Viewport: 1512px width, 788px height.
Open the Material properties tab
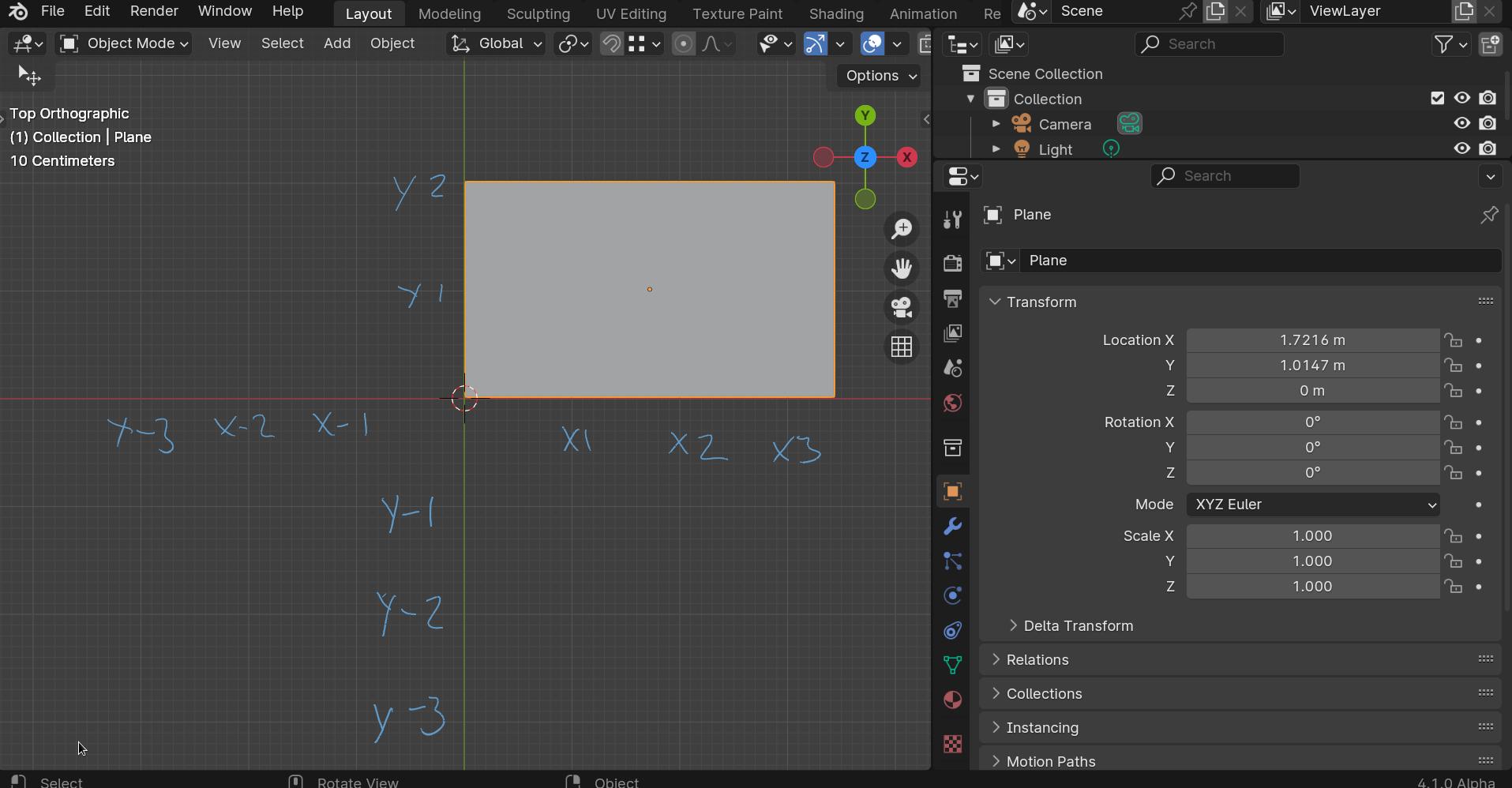pos(952,700)
